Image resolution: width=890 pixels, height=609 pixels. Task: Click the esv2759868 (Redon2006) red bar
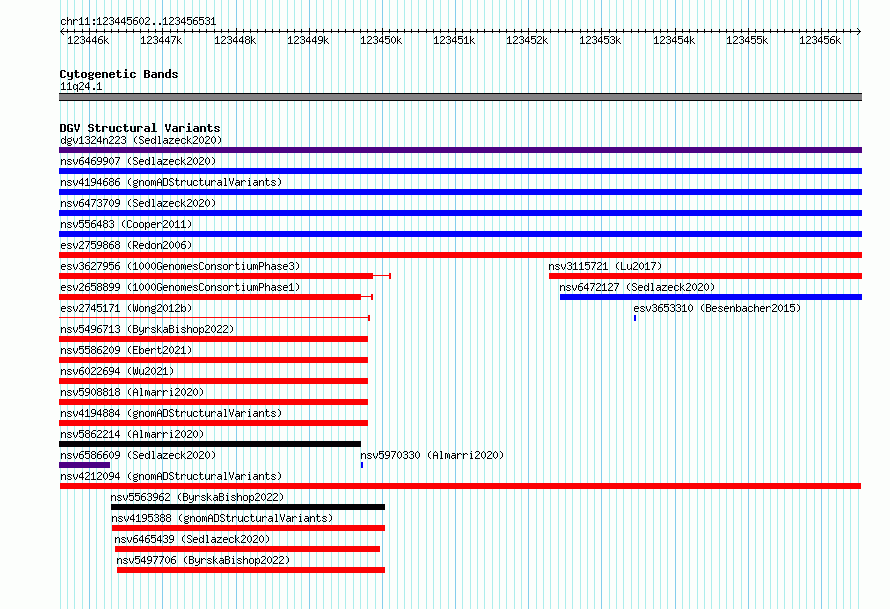460,255
